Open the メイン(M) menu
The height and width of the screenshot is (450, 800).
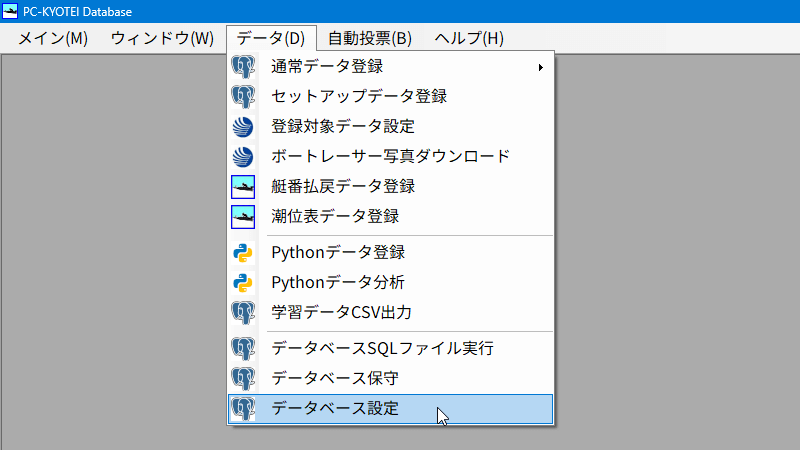click(53, 38)
